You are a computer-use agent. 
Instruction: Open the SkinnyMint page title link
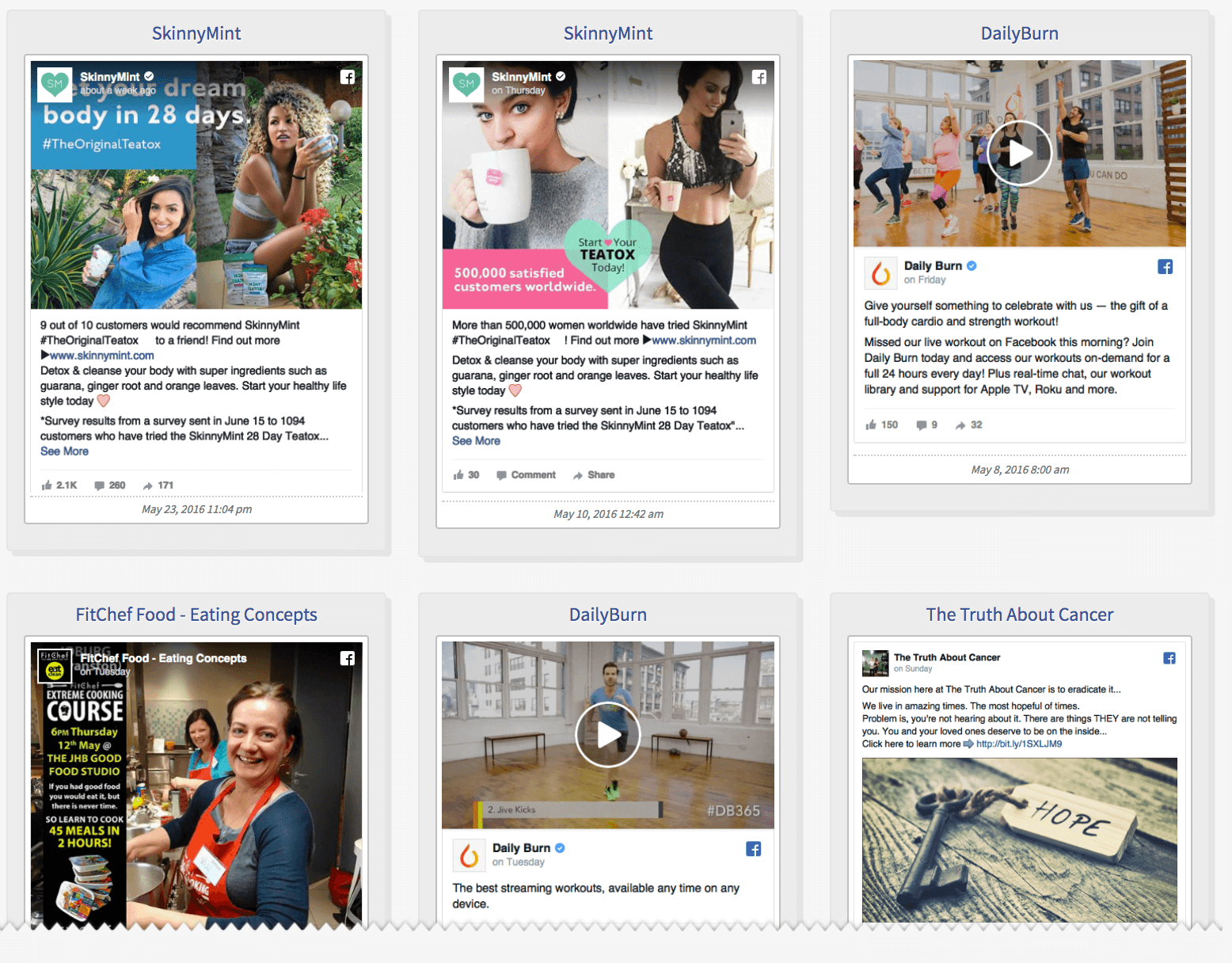pos(196,33)
